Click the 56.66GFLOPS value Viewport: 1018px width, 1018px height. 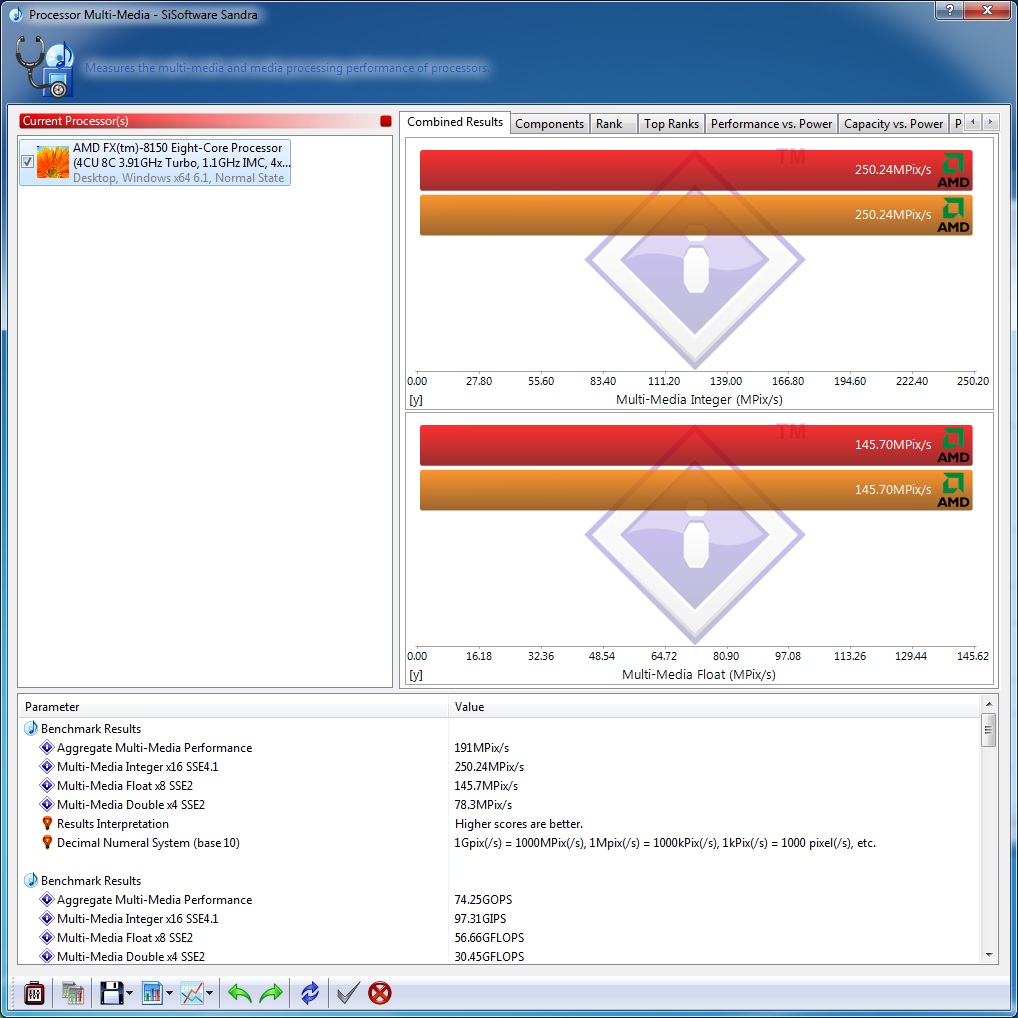(489, 937)
